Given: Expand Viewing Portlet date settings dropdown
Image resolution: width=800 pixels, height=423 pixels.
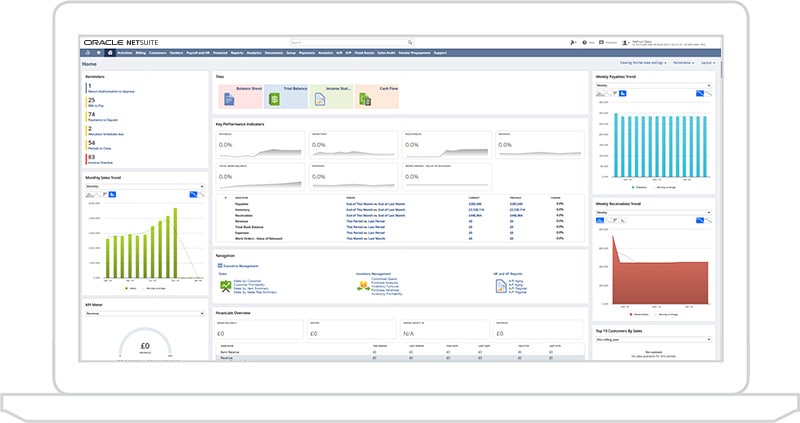Looking at the screenshot, I should coord(643,63).
